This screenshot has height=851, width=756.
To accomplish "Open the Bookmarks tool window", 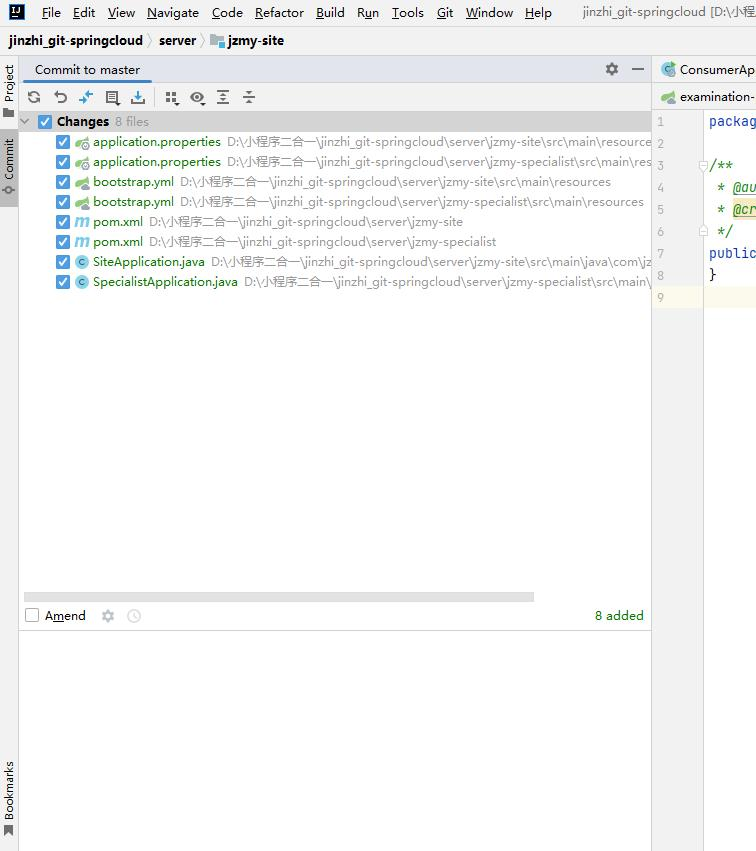I will click(x=9, y=798).
